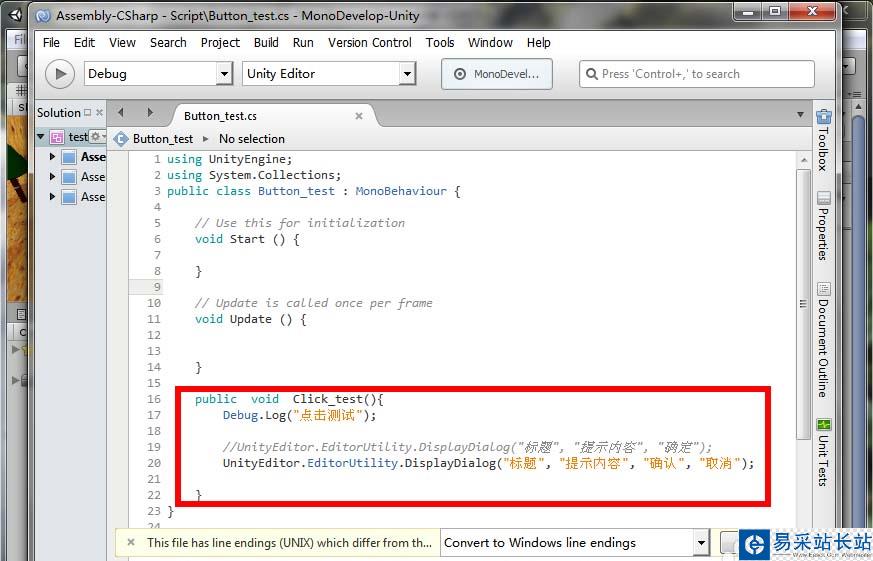
Task: Click the MonoDevelop title bar icon
Action: pyautogui.click(x=43, y=16)
